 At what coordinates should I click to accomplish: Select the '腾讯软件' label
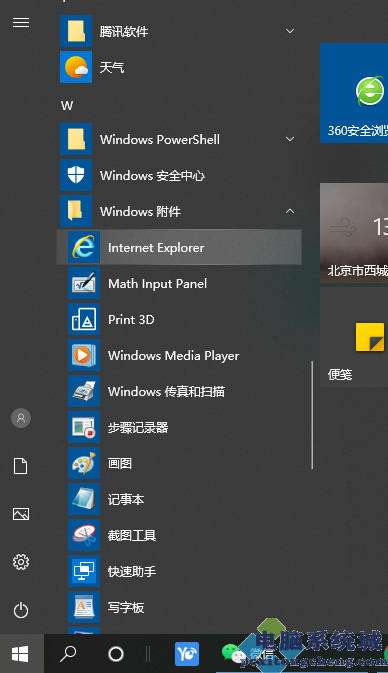click(124, 31)
